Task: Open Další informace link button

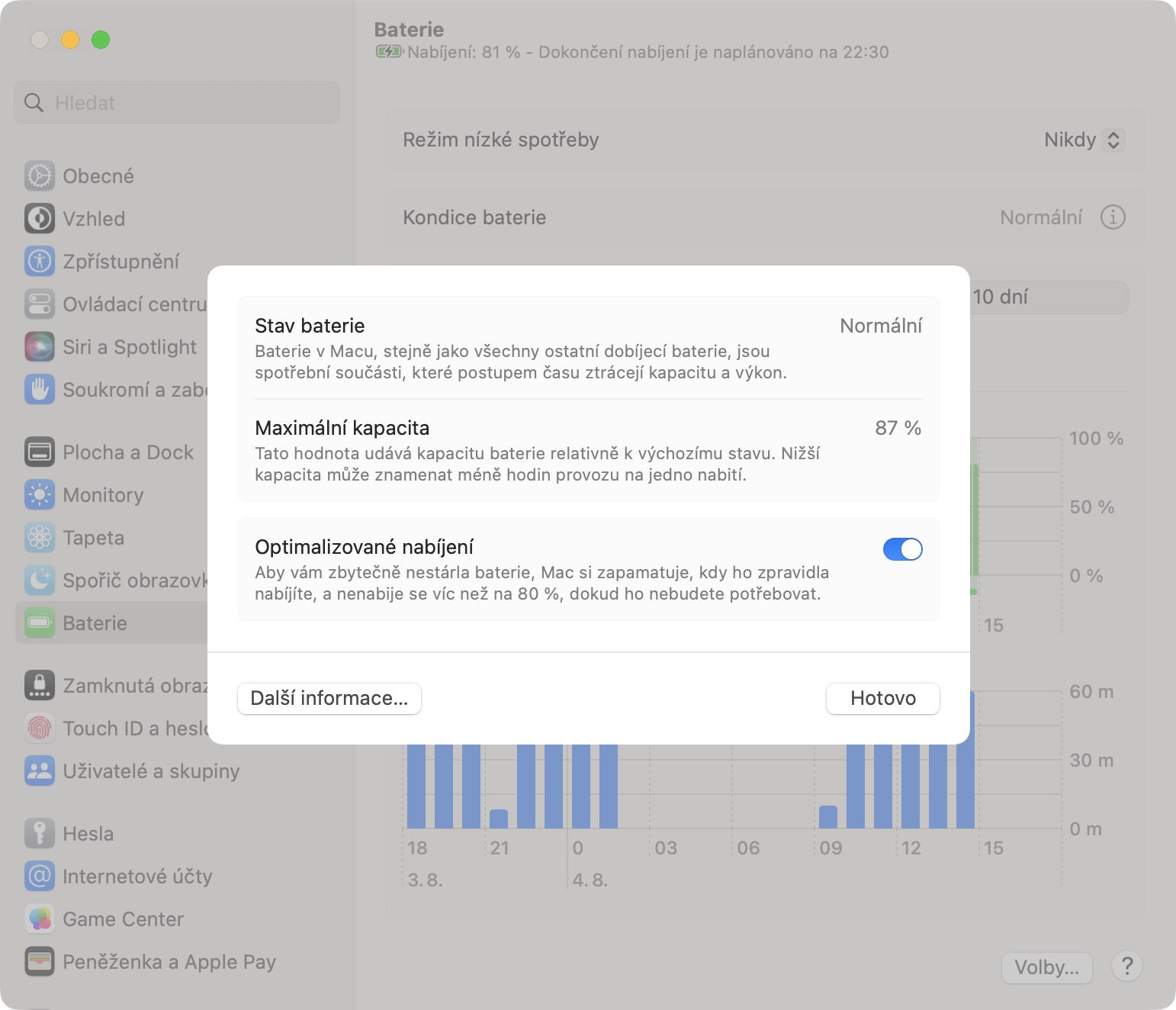Action: (329, 698)
